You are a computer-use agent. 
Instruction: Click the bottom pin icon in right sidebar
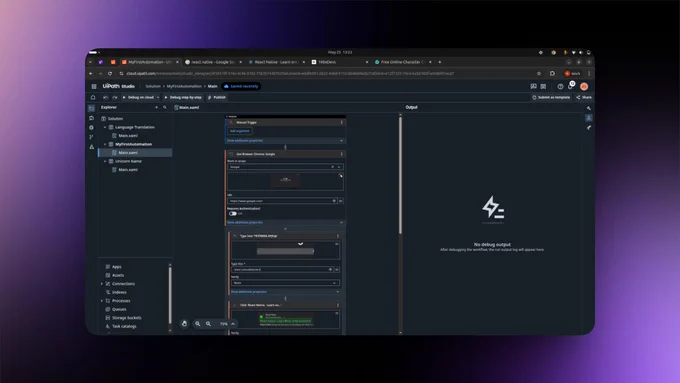click(x=589, y=128)
